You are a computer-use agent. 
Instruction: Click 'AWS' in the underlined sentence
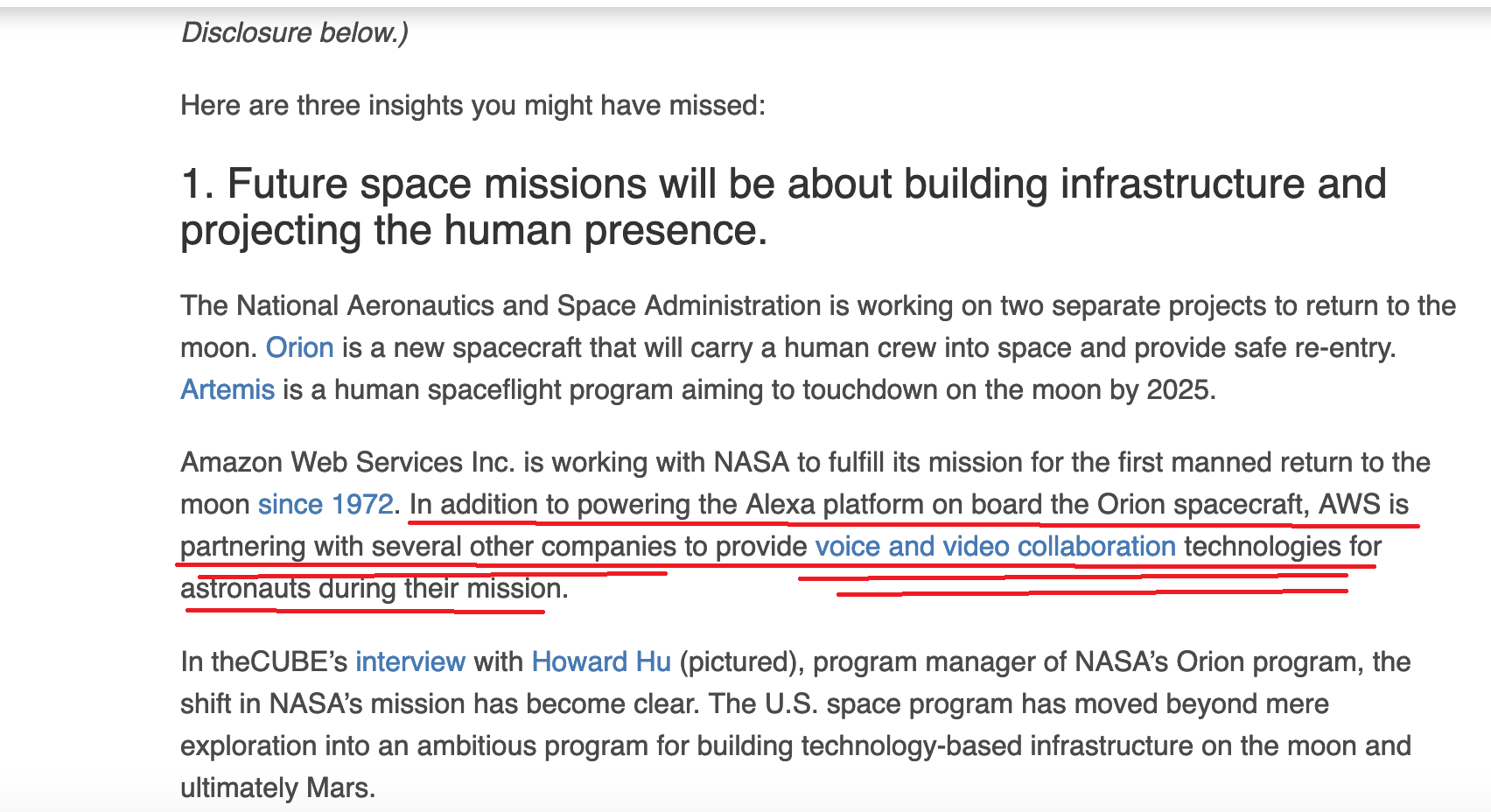tap(1348, 504)
